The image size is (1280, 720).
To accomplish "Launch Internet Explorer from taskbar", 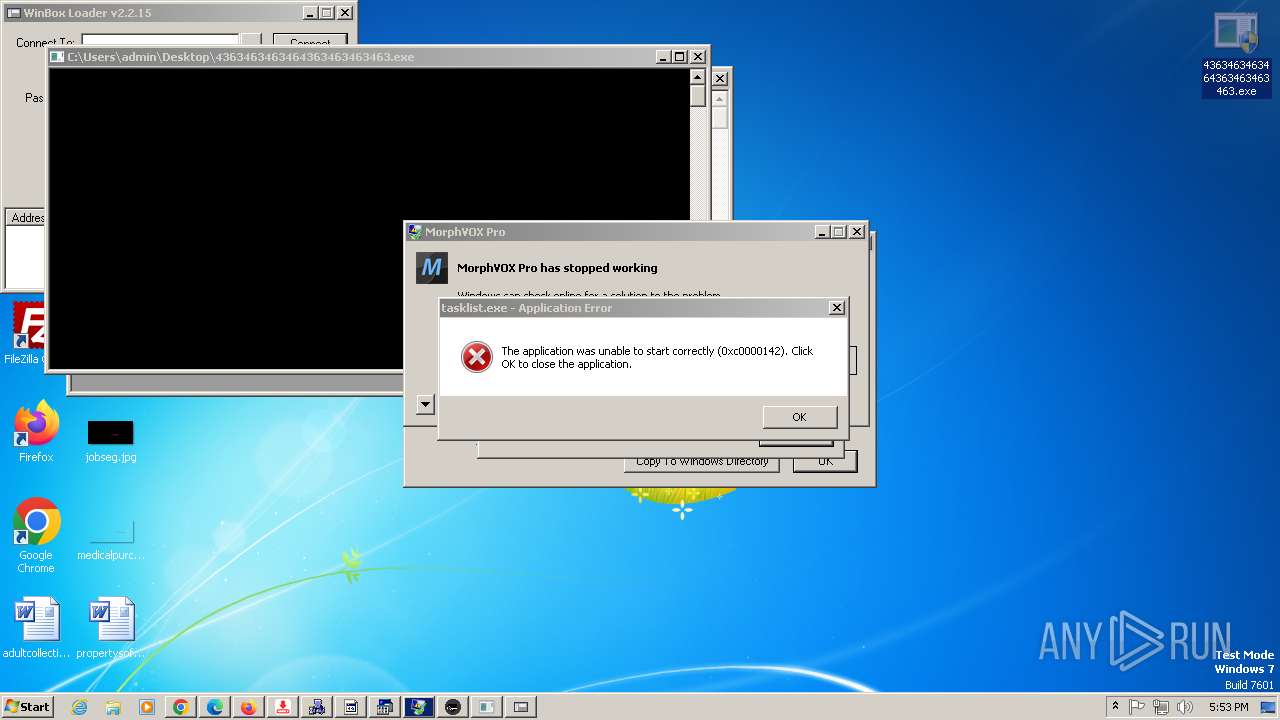I will 79,707.
